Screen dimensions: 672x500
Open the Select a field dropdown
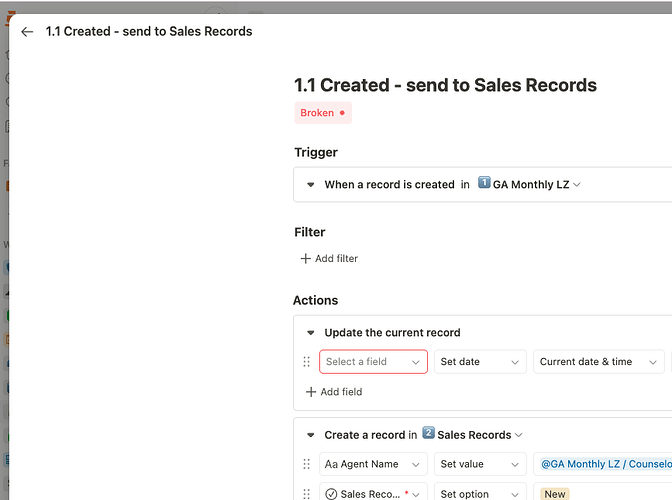373,362
